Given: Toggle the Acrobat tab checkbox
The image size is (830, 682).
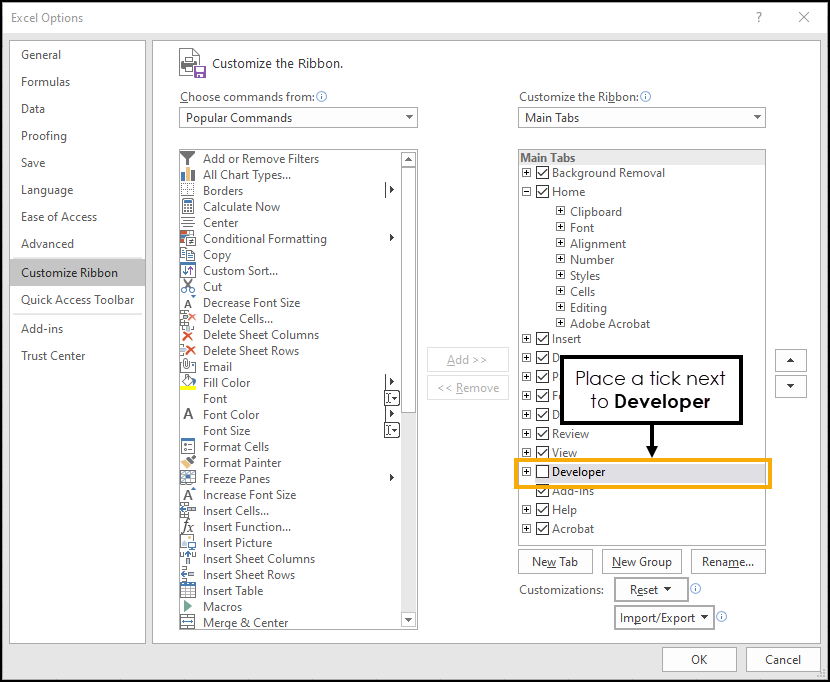Looking at the screenshot, I should tap(543, 529).
